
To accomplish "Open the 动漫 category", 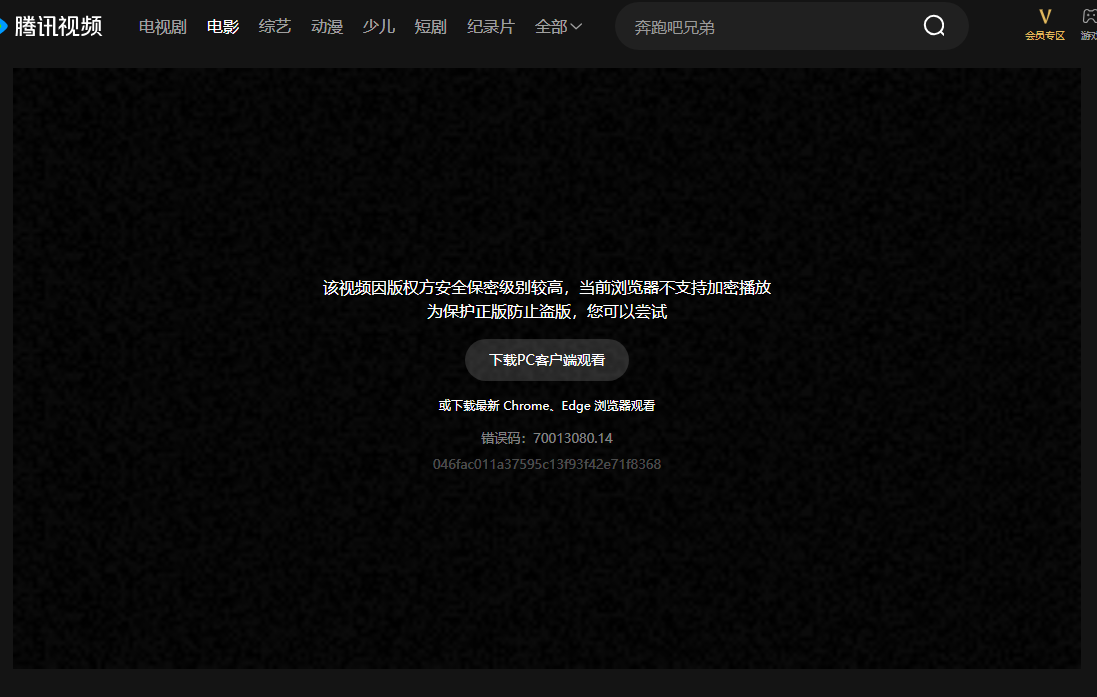I will tap(327, 27).
